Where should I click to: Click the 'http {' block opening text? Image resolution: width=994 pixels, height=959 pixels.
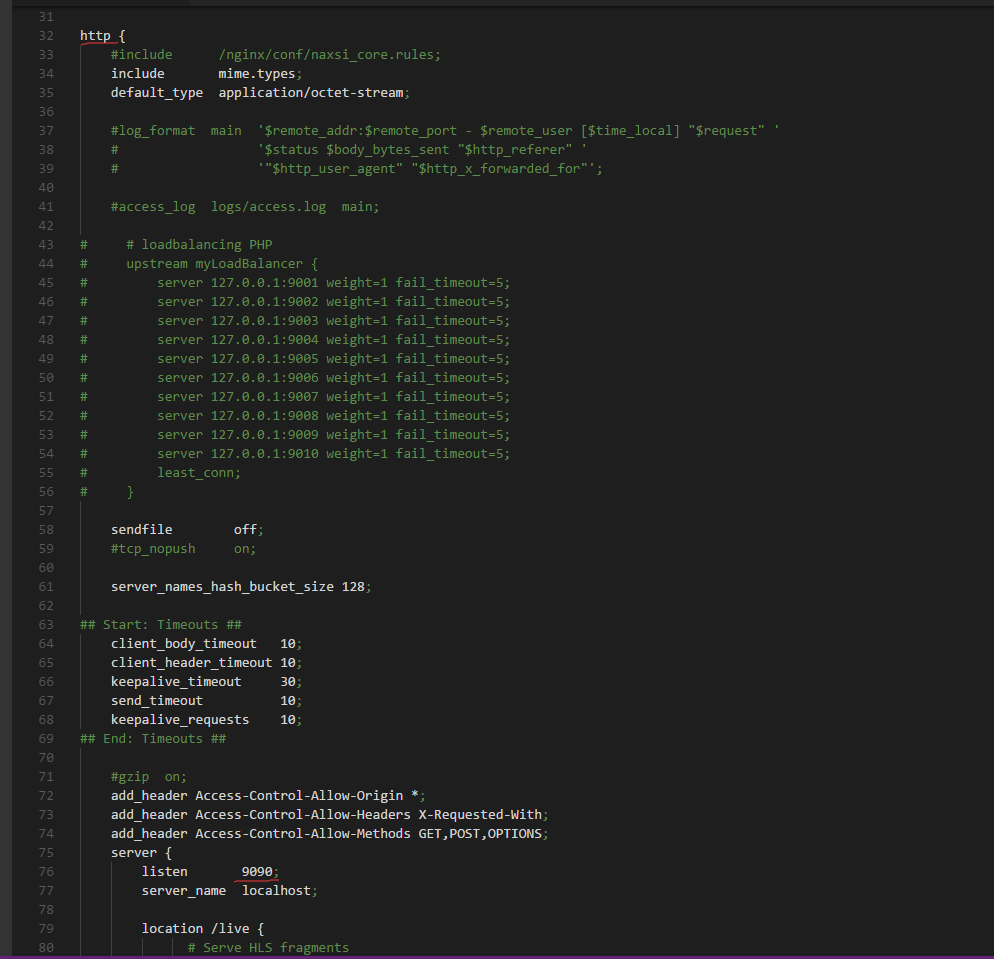103,35
